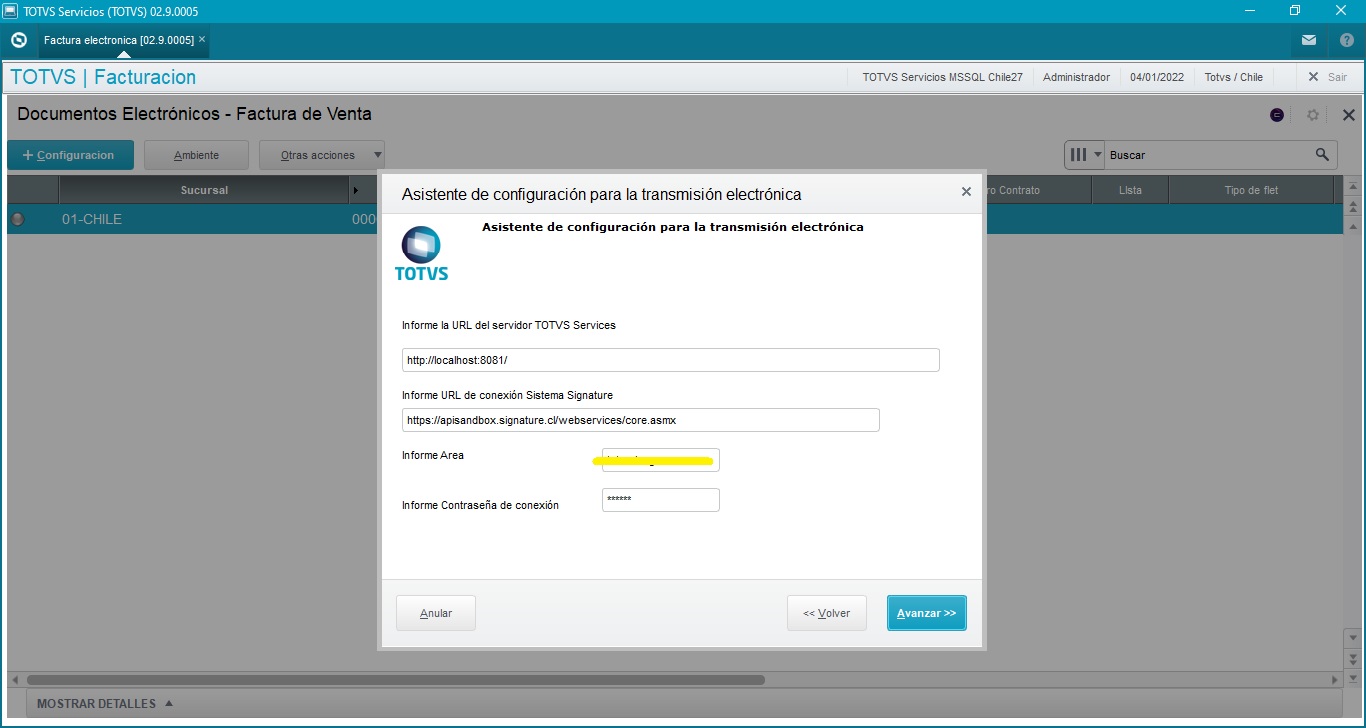The height and width of the screenshot is (728, 1366).
Task: Click the TOTVS home circle icon
Action: (18, 40)
